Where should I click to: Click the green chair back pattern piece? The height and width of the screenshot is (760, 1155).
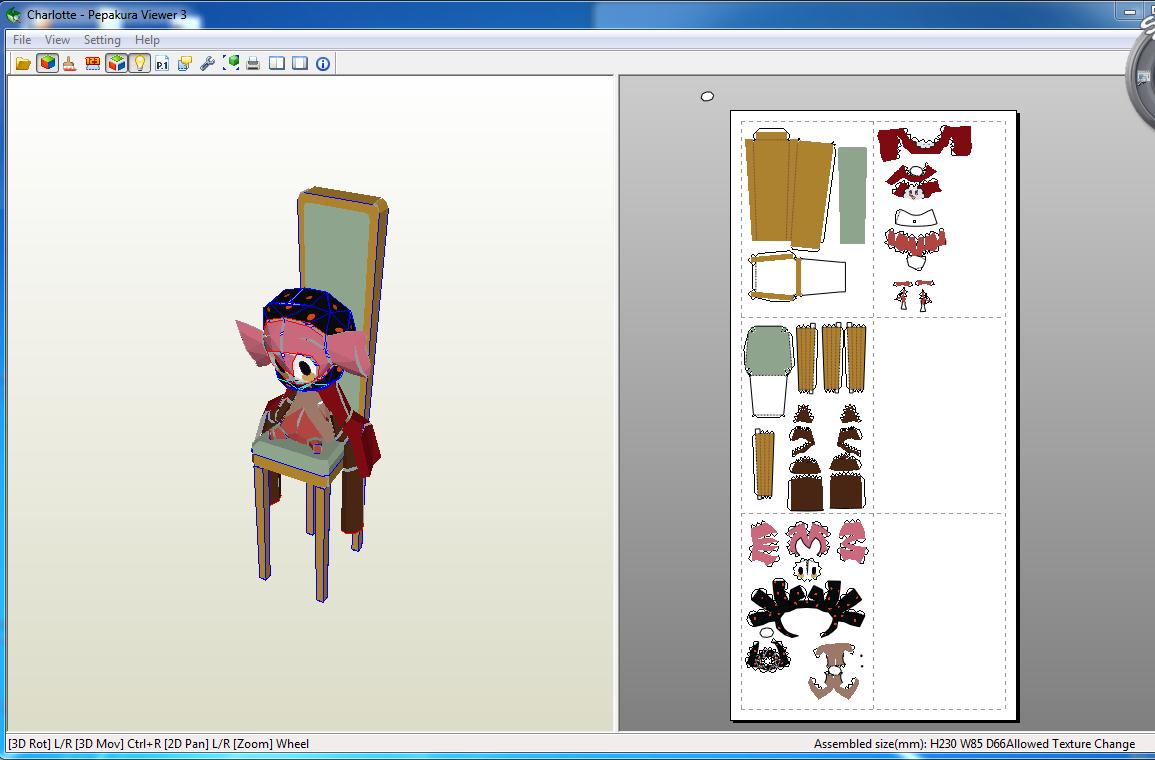[x=852, y=194]
